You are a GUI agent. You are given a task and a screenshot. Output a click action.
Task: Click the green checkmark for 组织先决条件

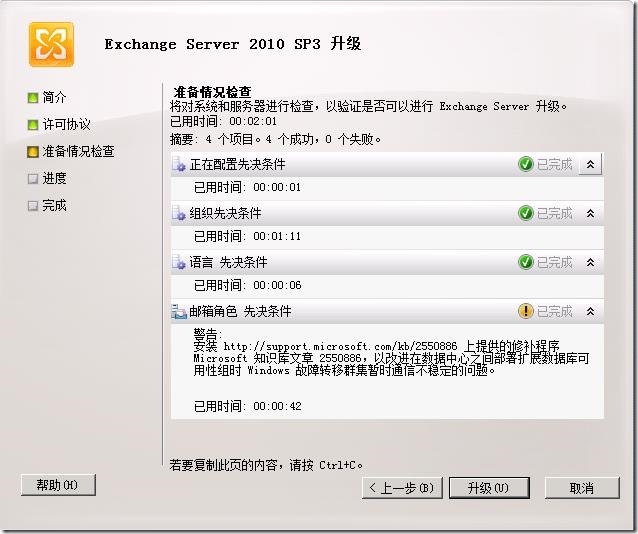coord(526,213)
